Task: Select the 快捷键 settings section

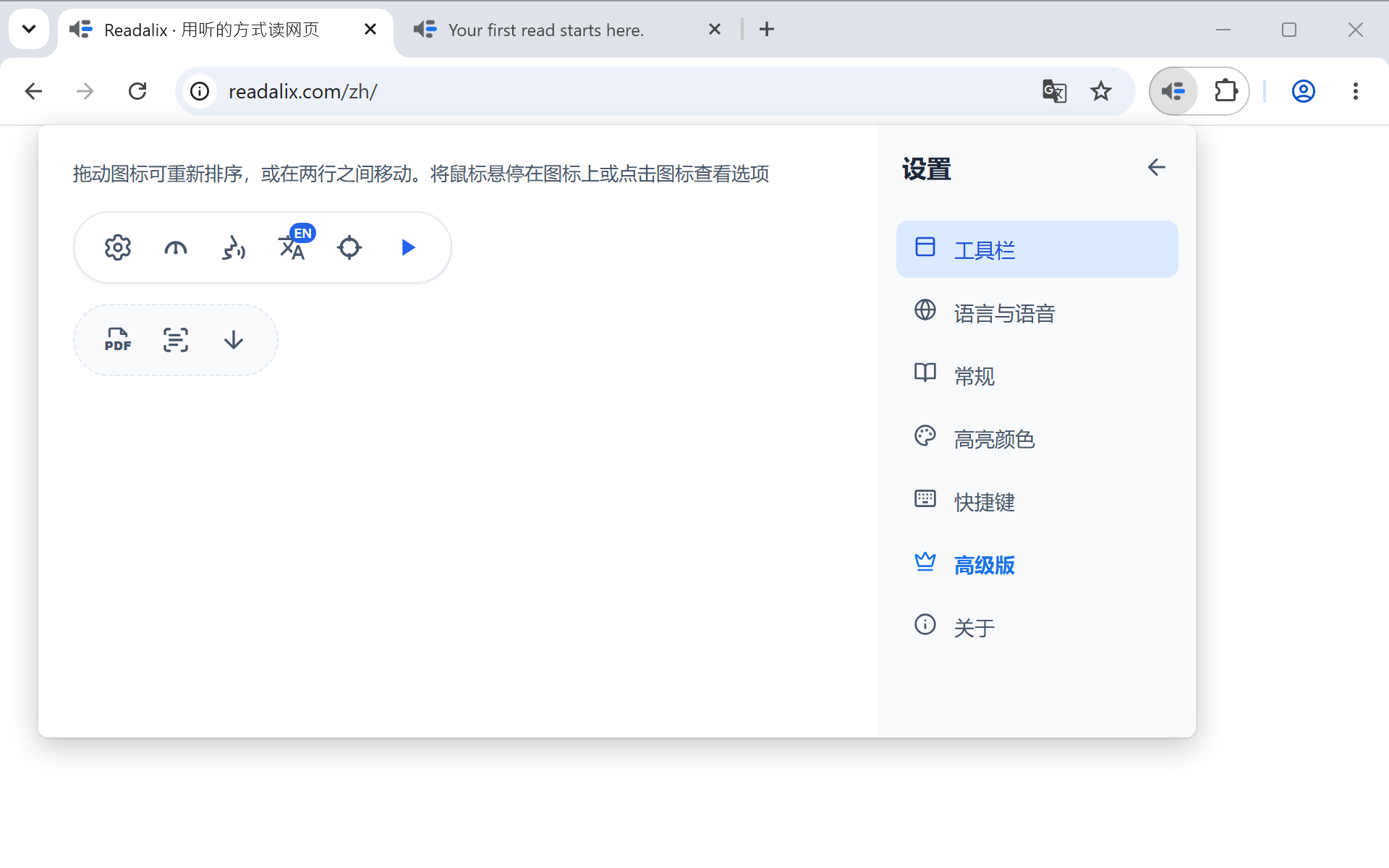Action: click(x=1037, y=501)
